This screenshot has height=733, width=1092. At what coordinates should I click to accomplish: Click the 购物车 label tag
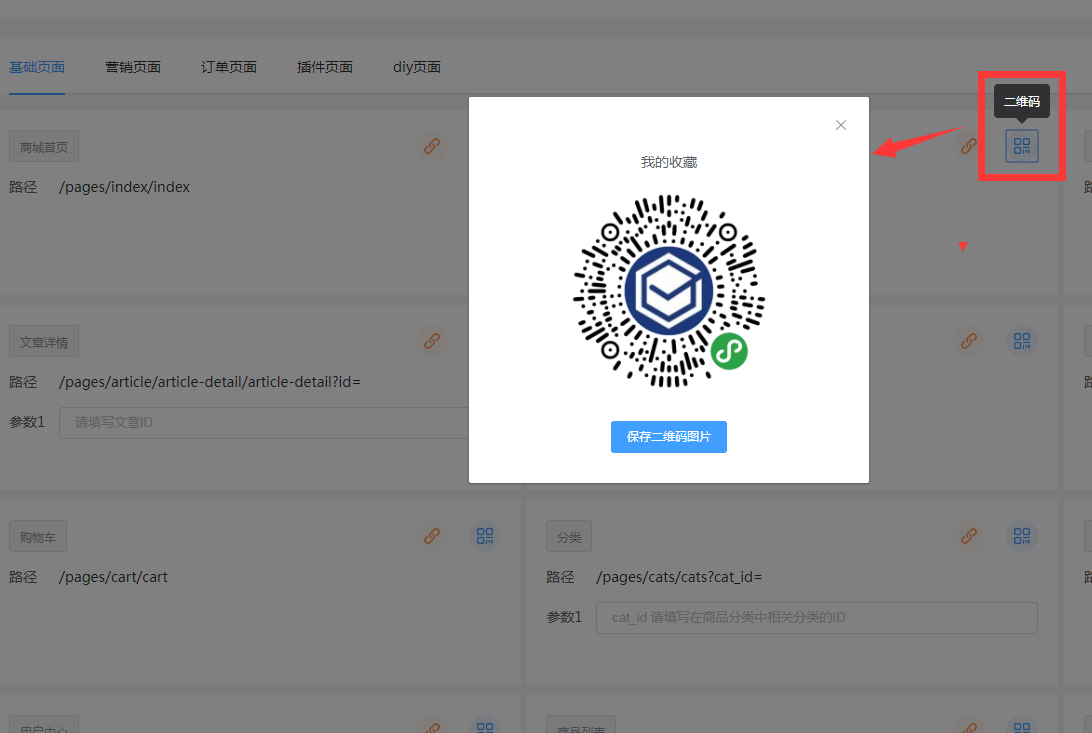(38, 537)
